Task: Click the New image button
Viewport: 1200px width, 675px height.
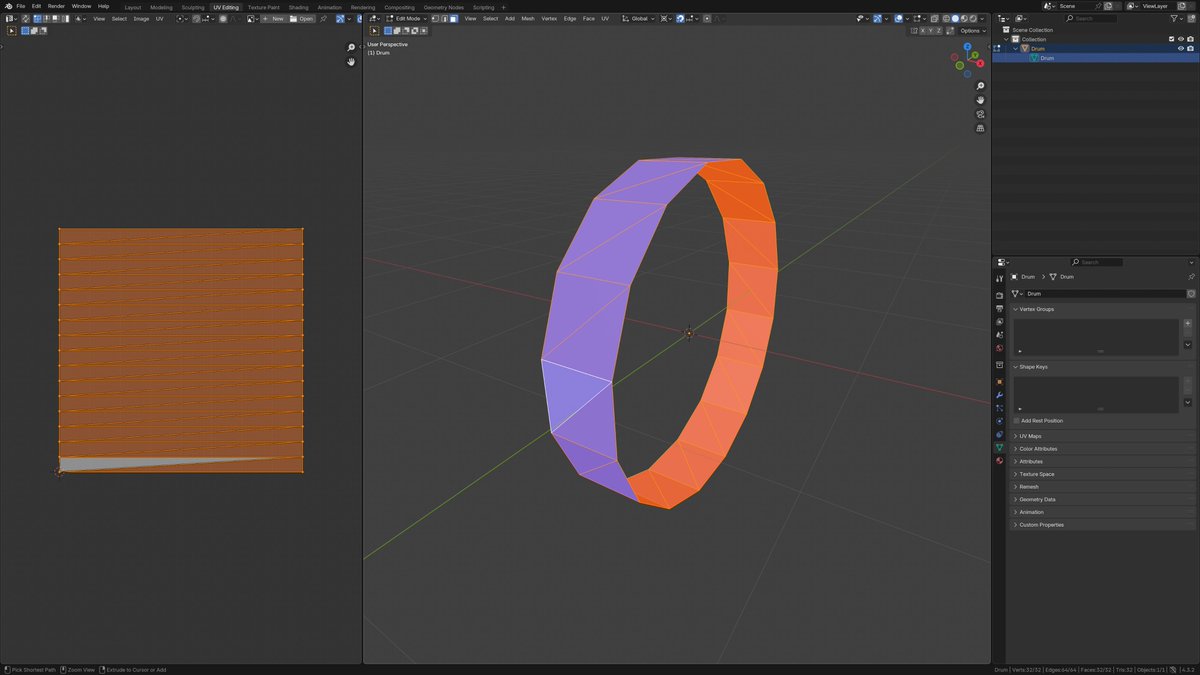Action: [274, 18]
